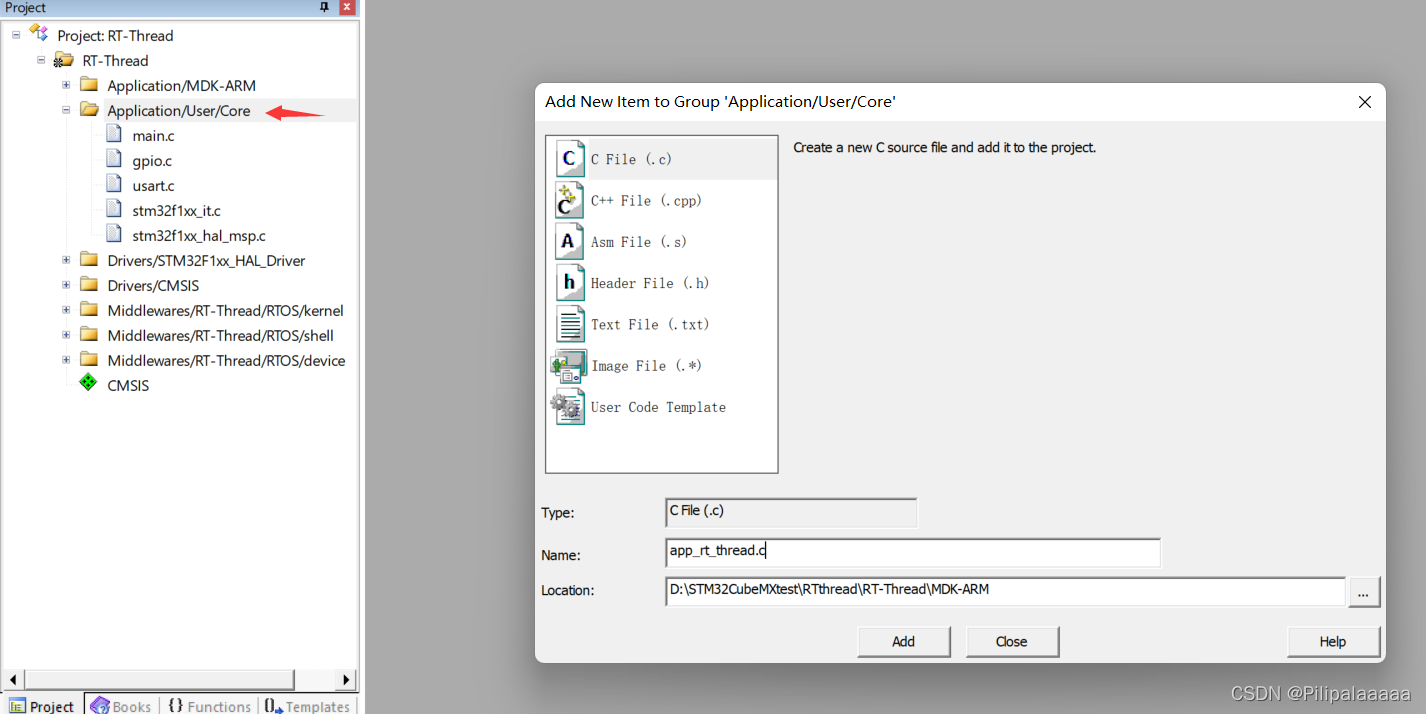1426x714 pixels.
Task: Select the main.c file label
Action: (153, 135)
